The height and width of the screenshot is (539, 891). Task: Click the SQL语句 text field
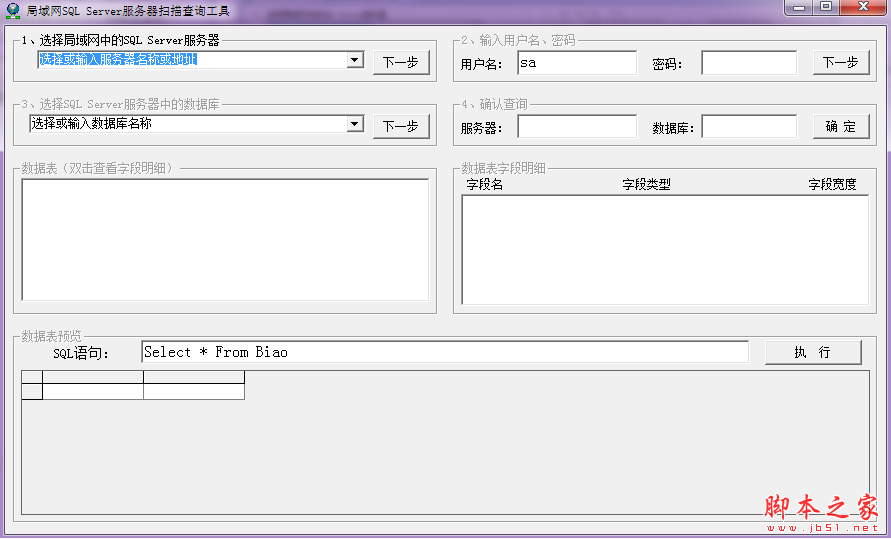pos(445,352)
